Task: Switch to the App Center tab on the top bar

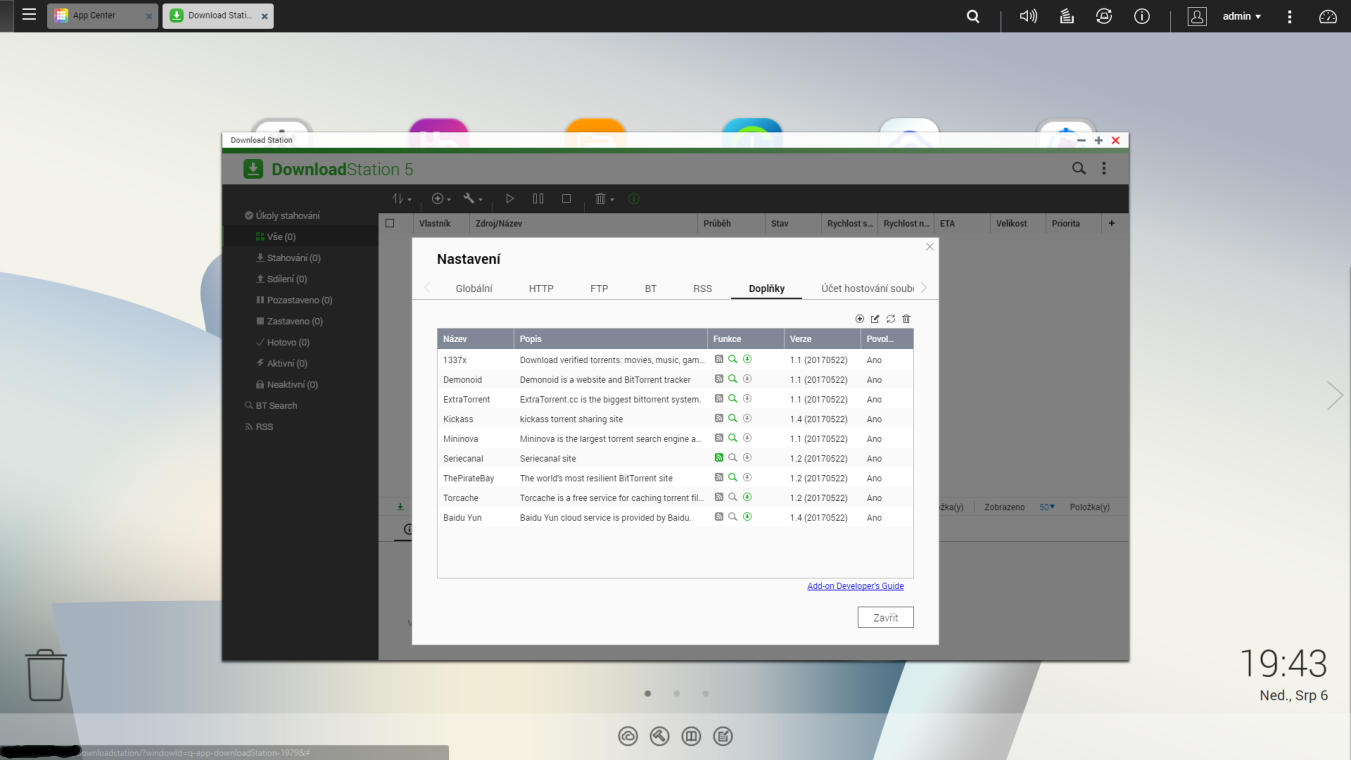Action: (x=102, y=16)
